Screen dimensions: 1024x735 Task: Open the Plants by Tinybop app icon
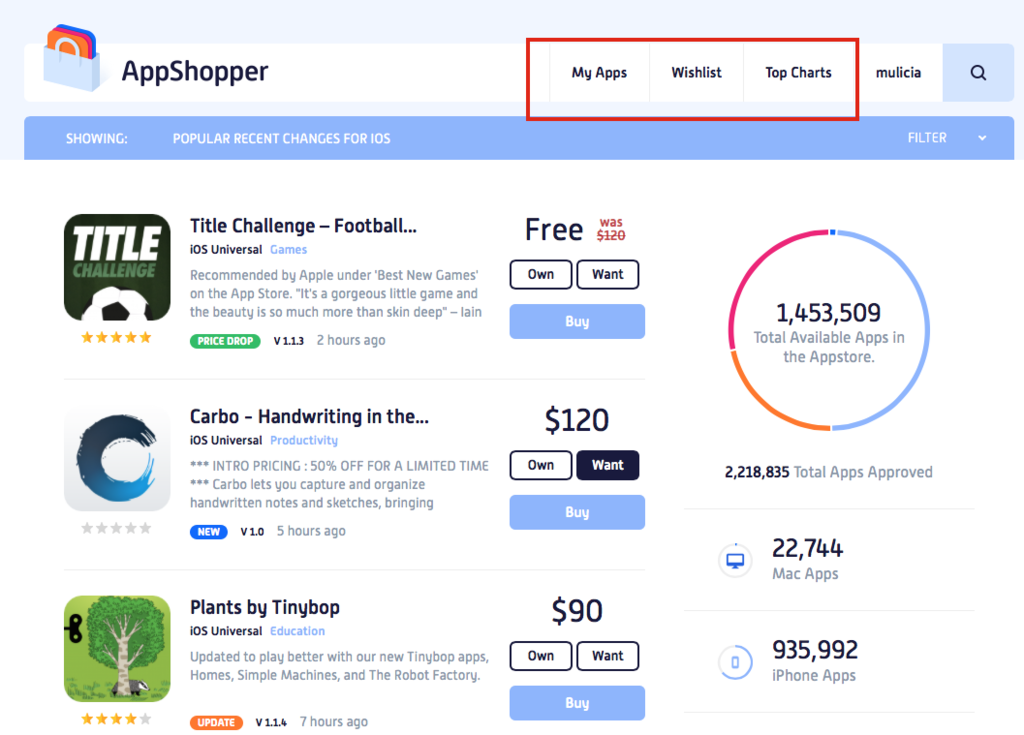pyautogui.click(x=117, y=649)
